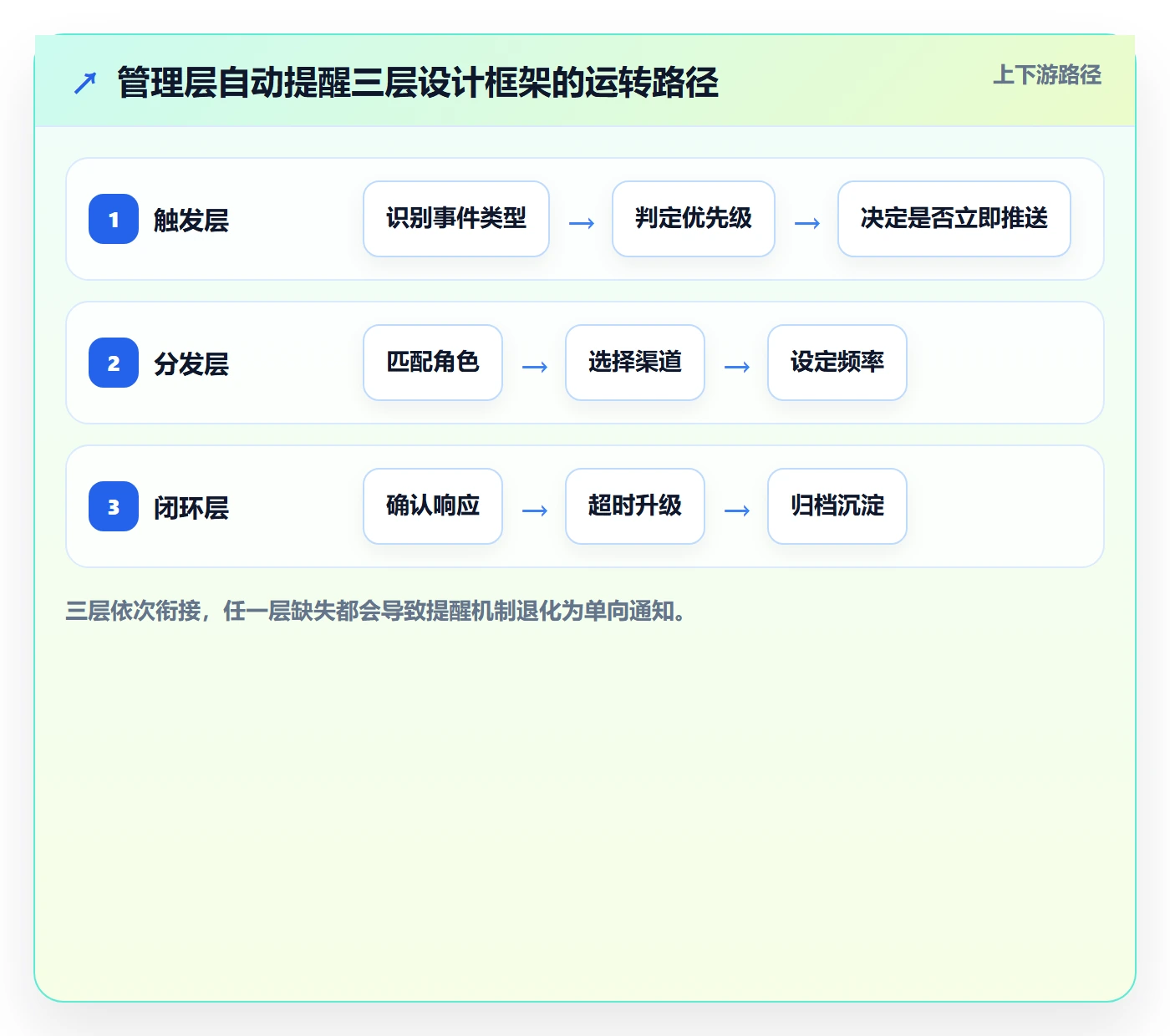Click the arrow between 超时升级 and 归档沉淀
Image resolution: width=1170 pixels, height=1036 pixels.
tap(737, 510)
